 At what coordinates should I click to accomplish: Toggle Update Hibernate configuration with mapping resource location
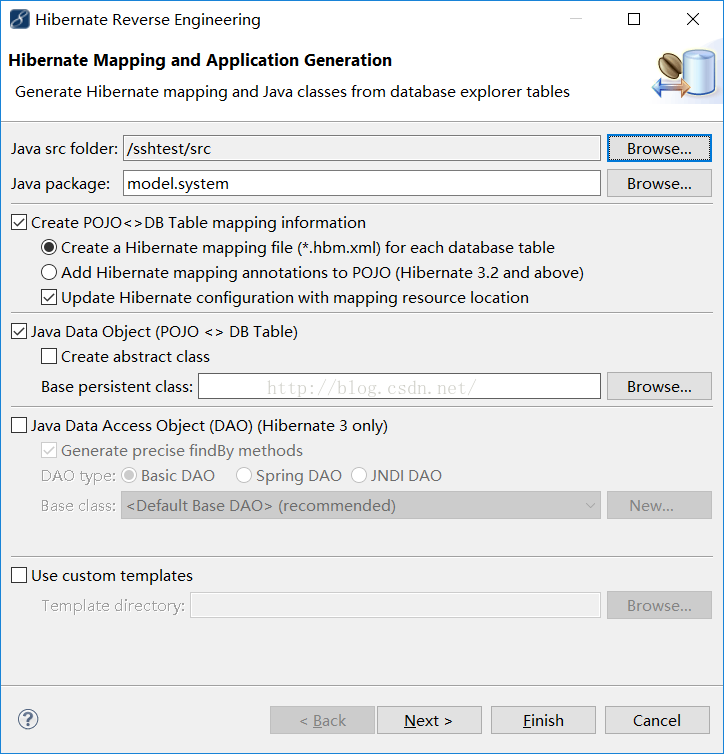(49, 297)
